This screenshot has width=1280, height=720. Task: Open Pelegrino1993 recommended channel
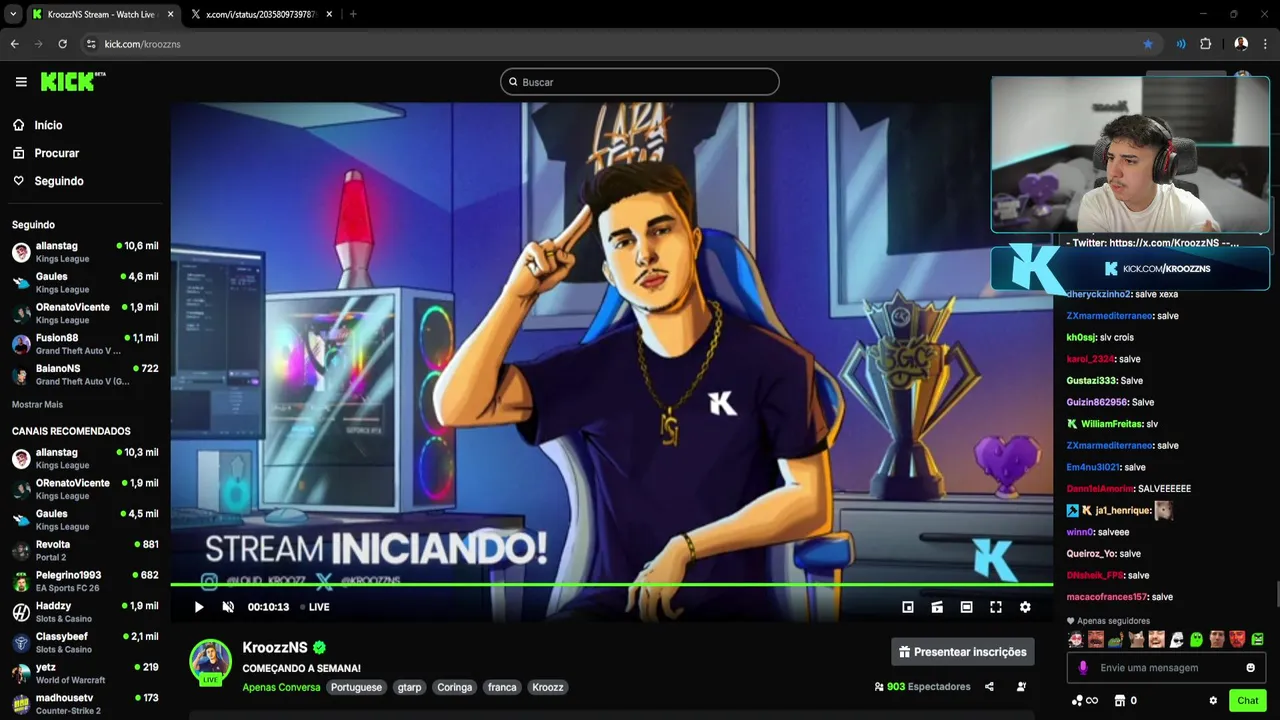[x=85, y=581]
